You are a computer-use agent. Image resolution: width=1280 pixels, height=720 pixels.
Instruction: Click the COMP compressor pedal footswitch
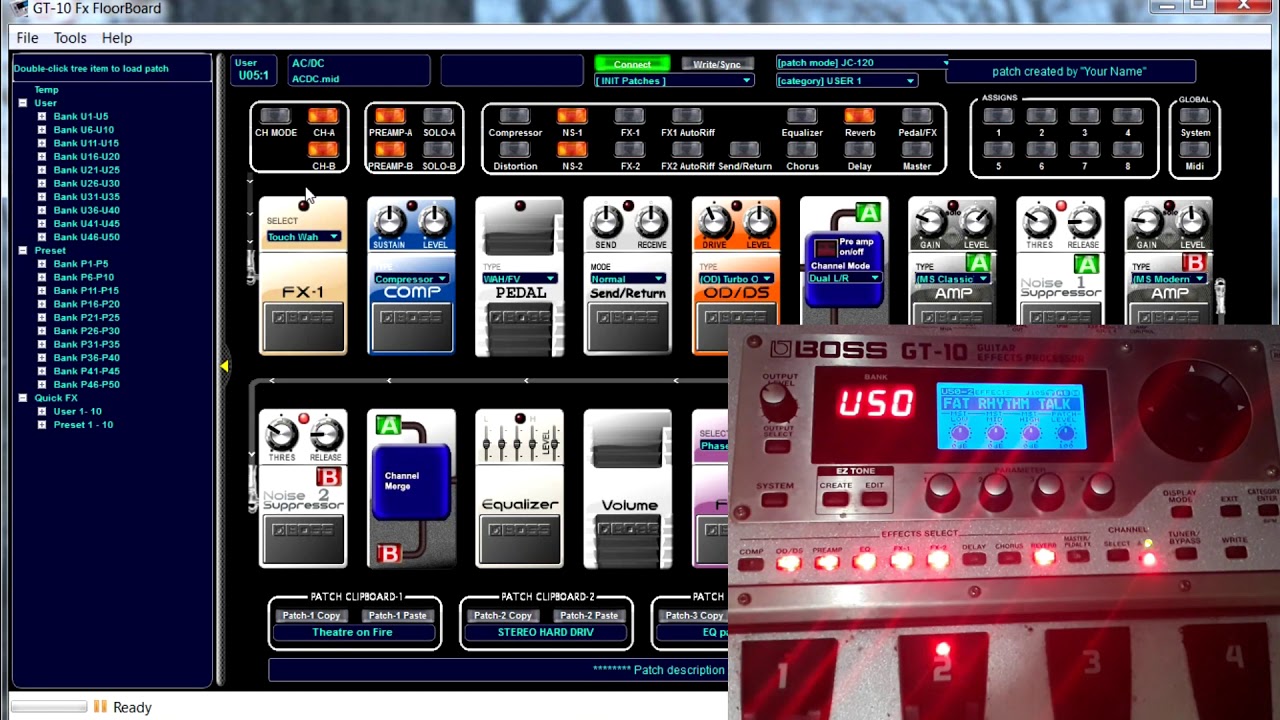(x=411, y=327)
